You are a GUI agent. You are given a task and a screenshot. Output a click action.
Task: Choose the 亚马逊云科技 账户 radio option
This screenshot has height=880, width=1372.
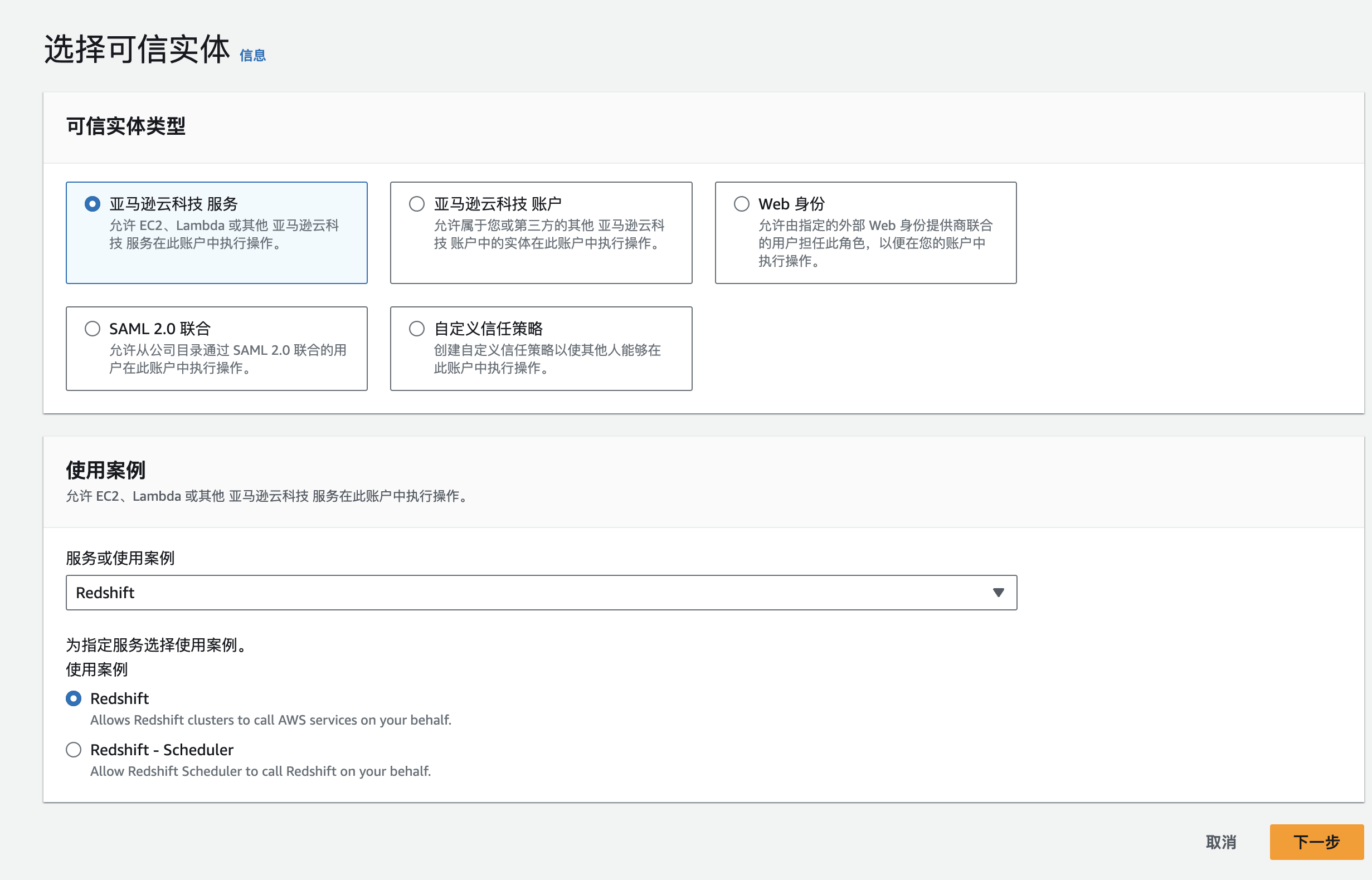click(x=417, y=204)
